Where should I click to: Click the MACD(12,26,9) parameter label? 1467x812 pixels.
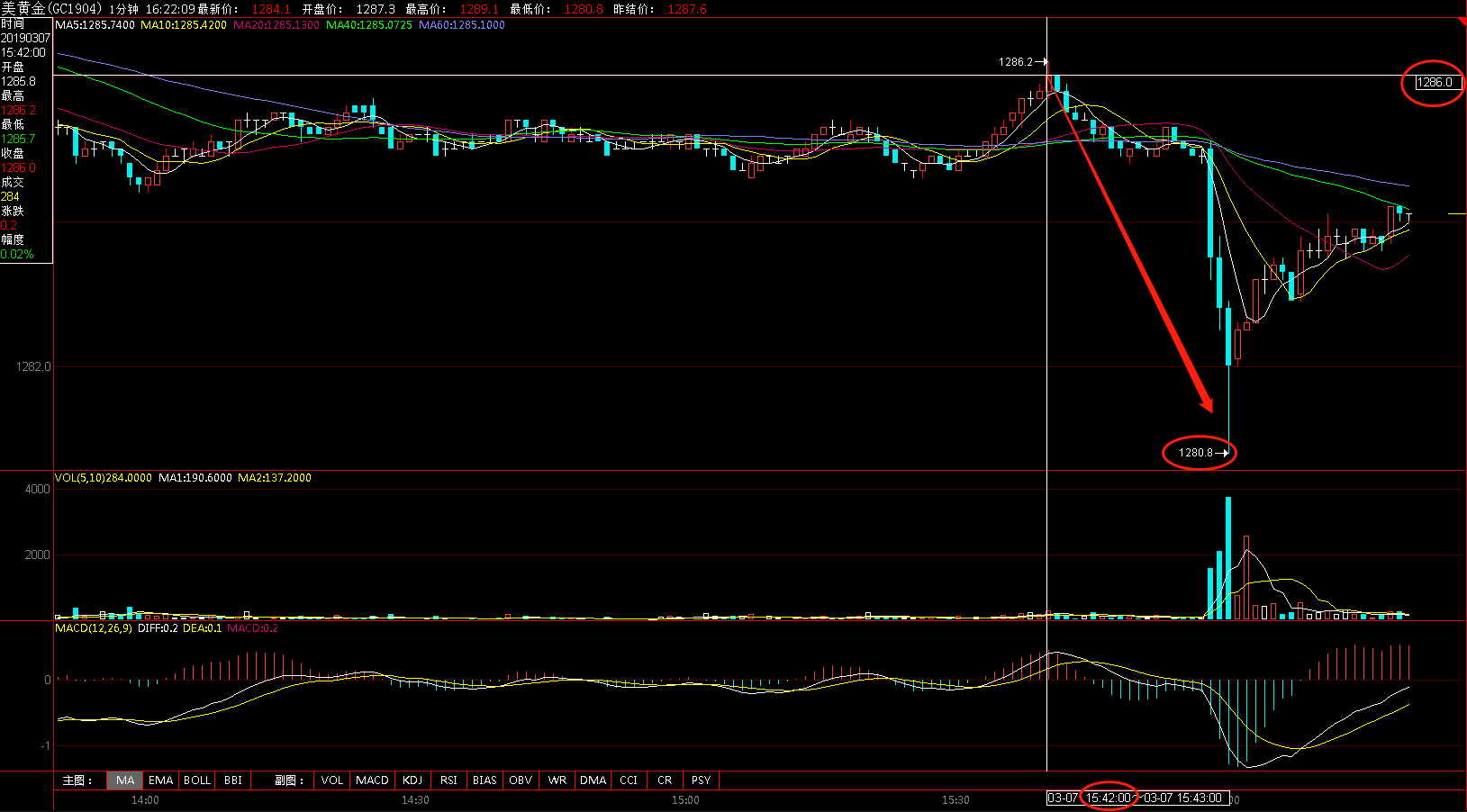[x=94, y=628]
